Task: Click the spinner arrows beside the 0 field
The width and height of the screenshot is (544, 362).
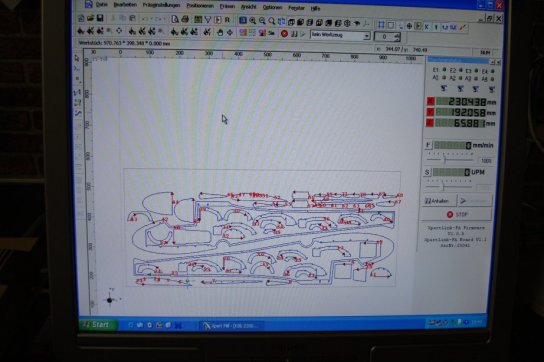Action: tap(397, 37)
